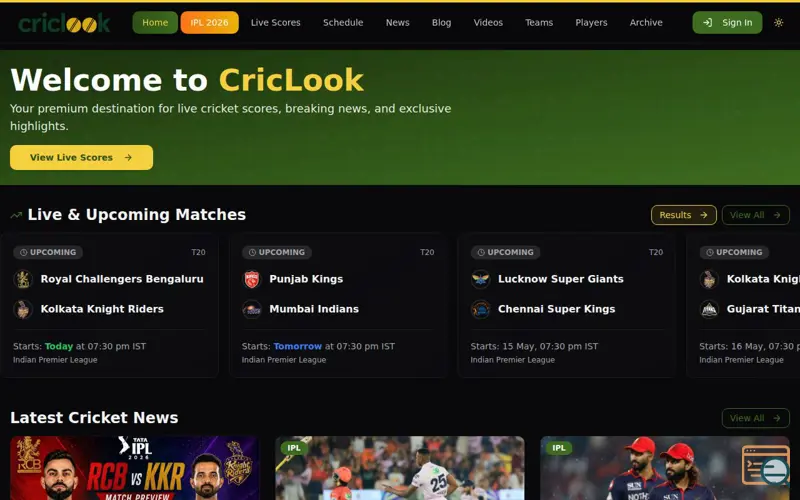
Task: Click View All next to Latest Cricket News
Action: point(756,418)
